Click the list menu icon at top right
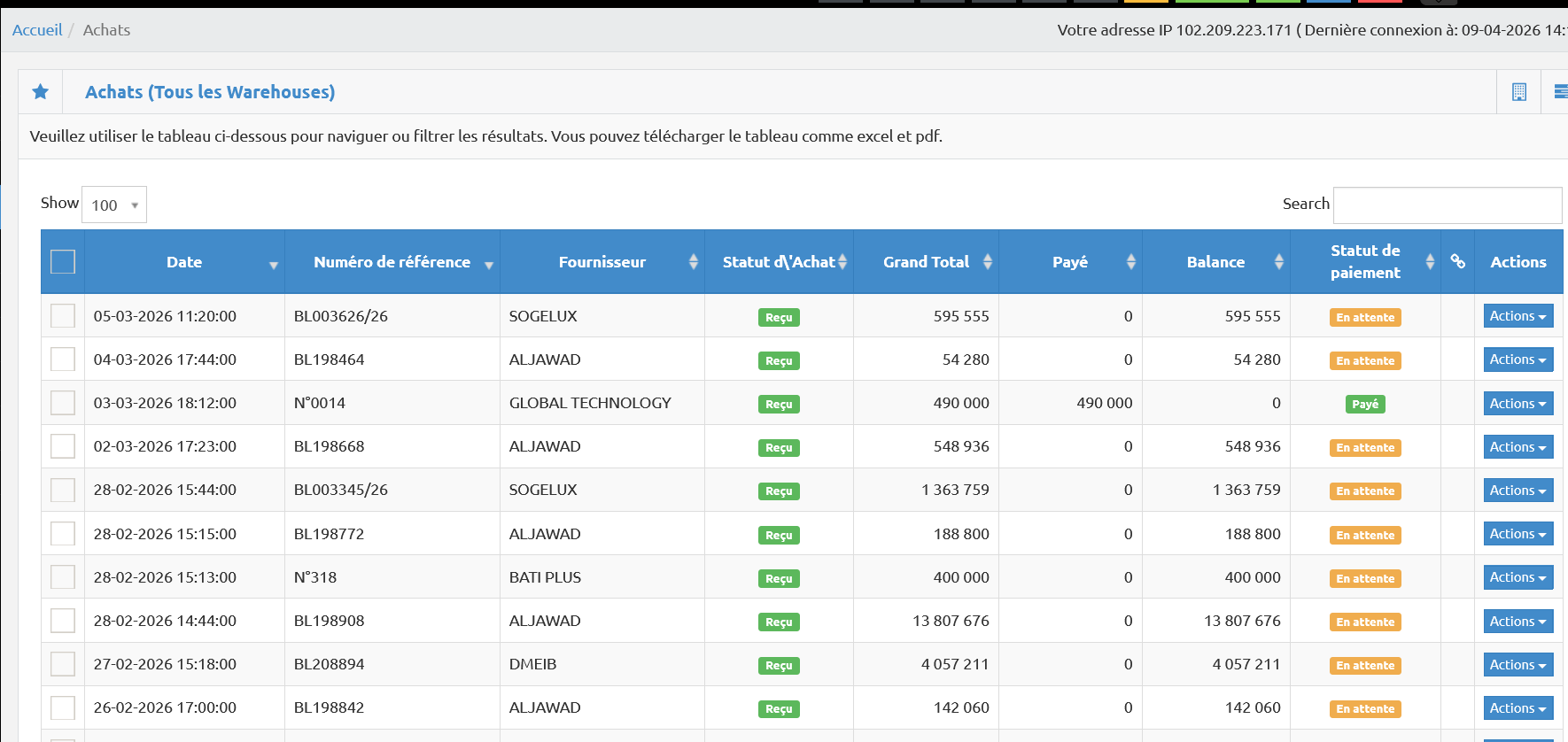The width and height of the screenshot is (1568, 742). (1560, 92)
